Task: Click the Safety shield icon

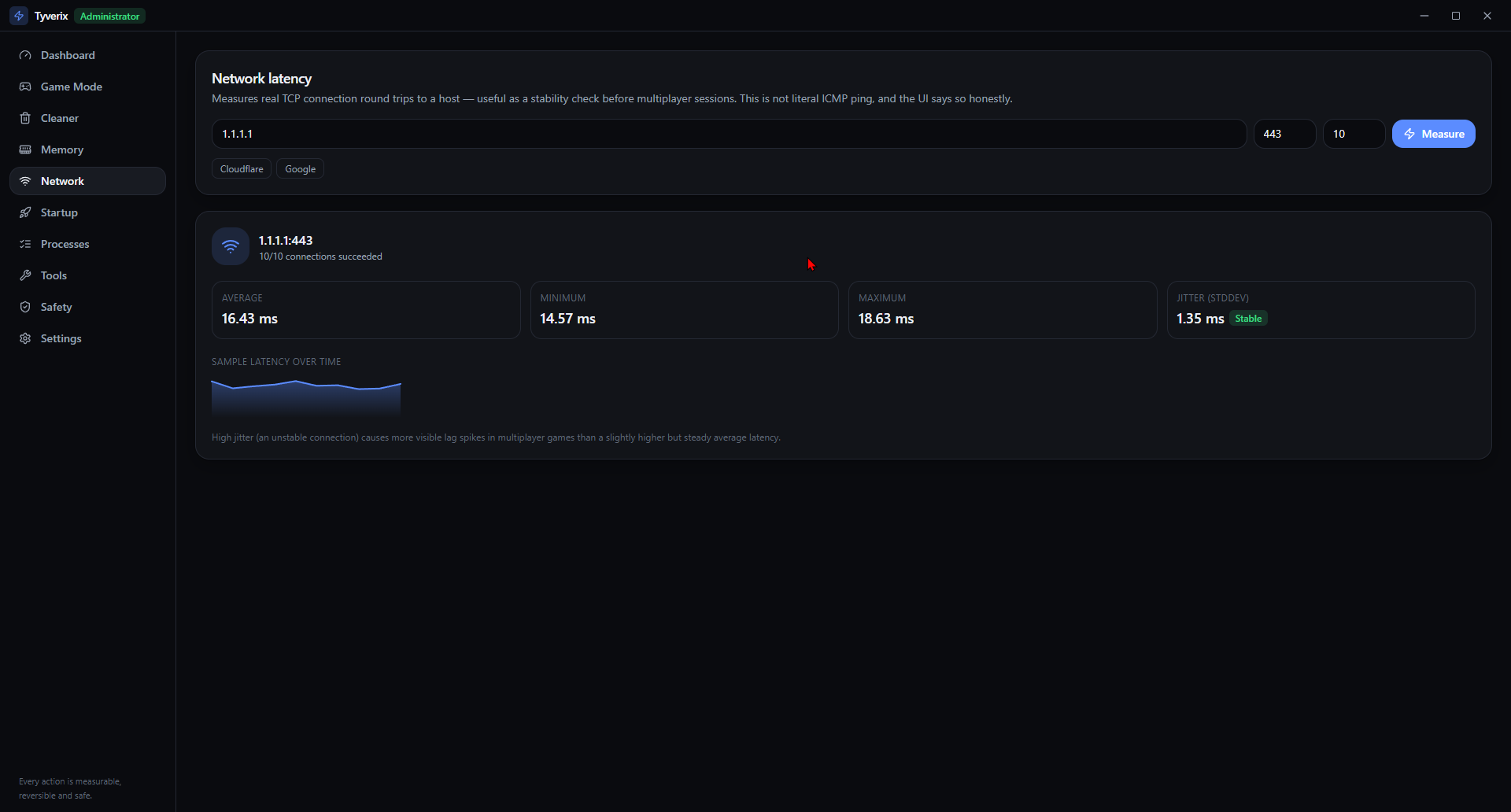Action: [x=25, y=307]
